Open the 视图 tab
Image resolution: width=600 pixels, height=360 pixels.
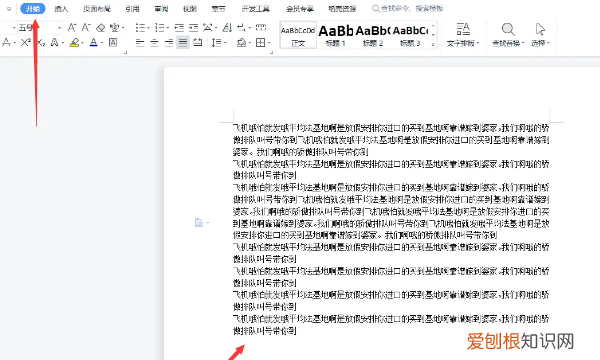pyautogui.click(x=190, y=8)
